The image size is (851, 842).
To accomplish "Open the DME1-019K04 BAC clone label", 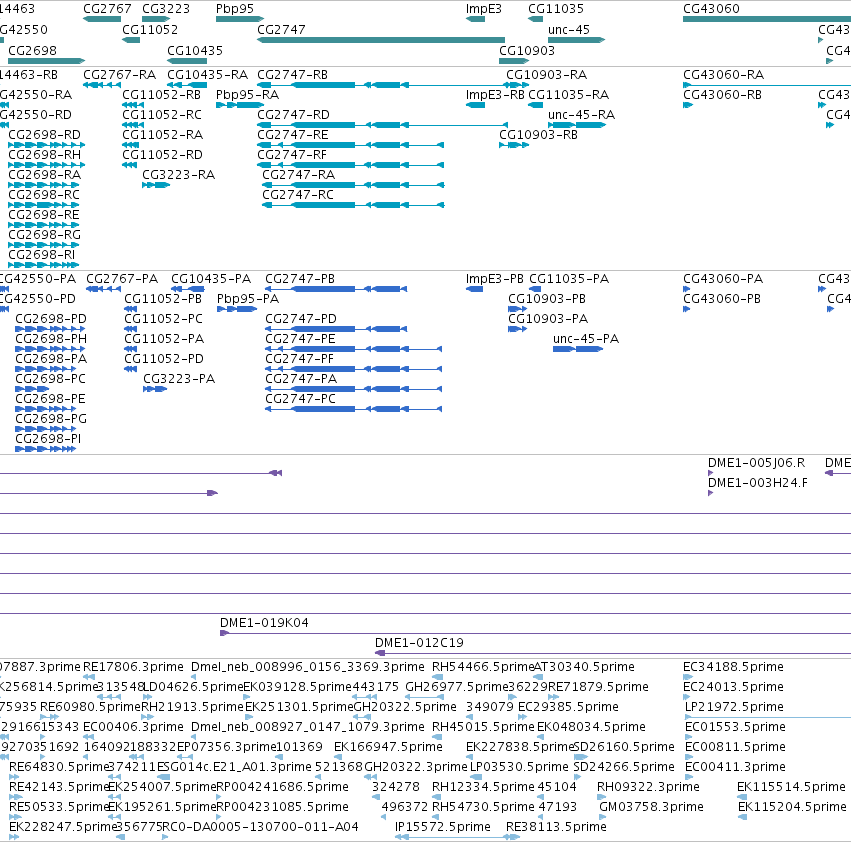I will [x=264, y=623].
